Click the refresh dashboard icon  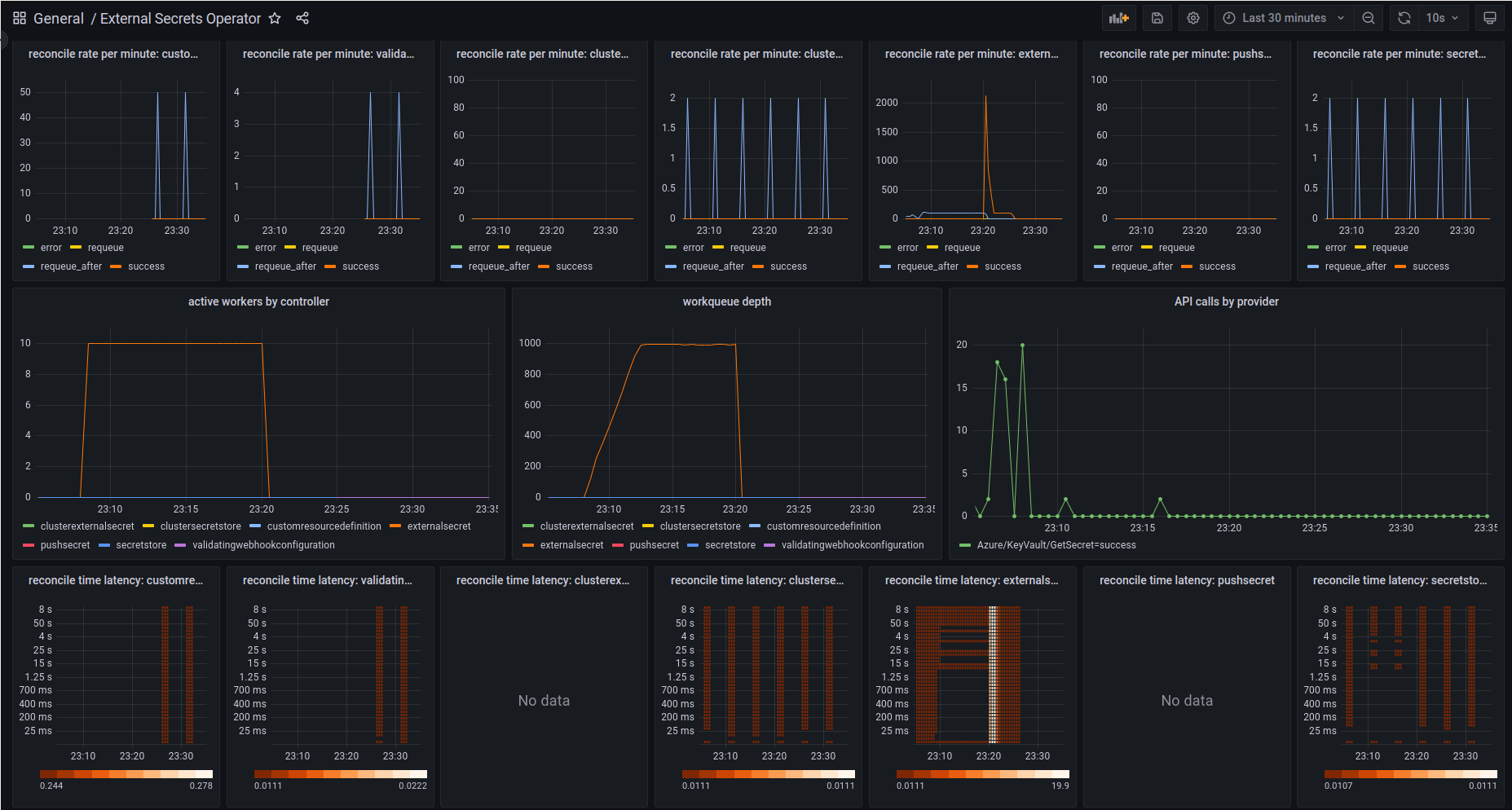tap(1404, 17)
